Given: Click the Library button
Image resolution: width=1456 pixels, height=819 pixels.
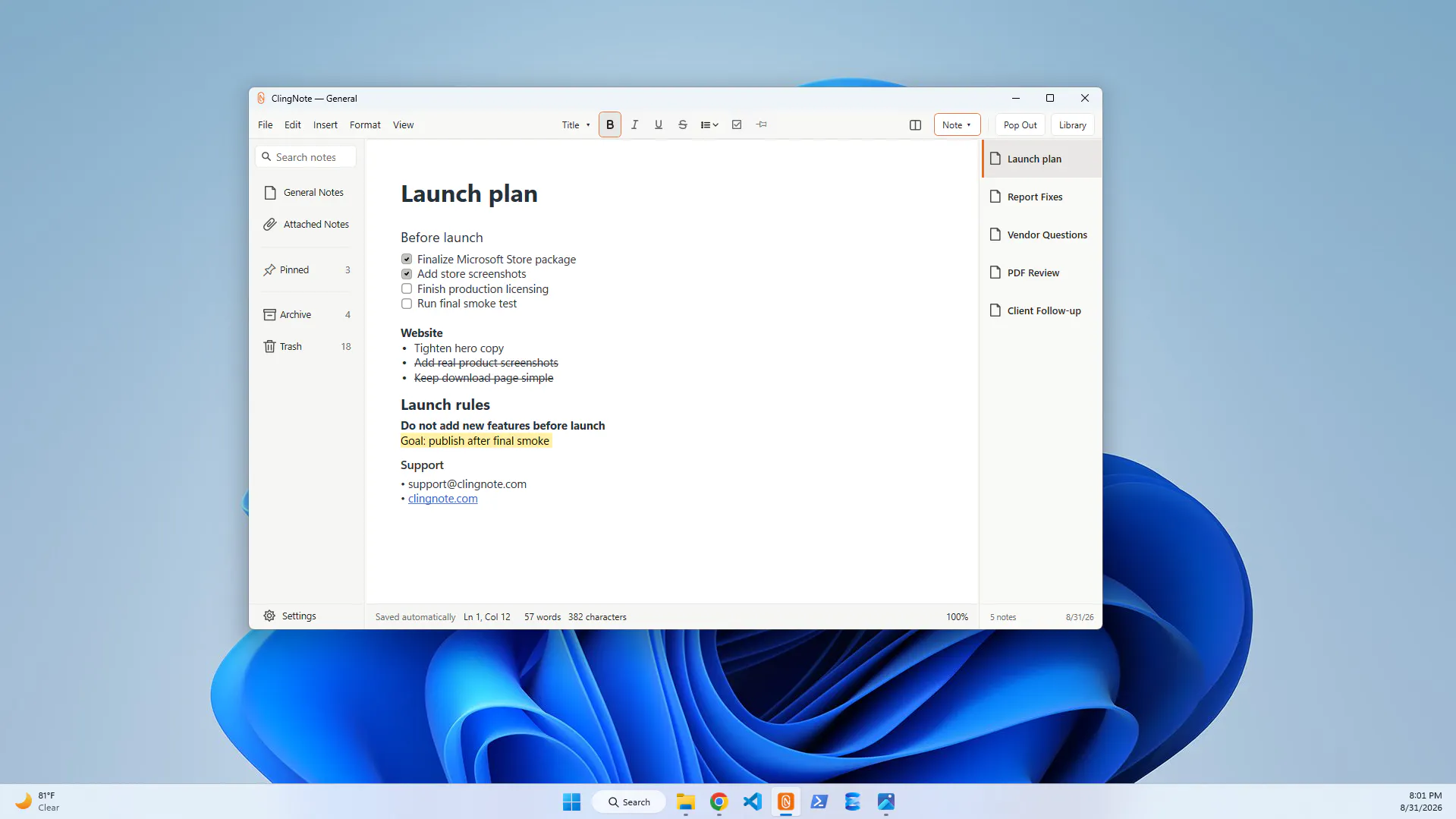Looking at the screenshot, I should click(x=1072, y=125).
